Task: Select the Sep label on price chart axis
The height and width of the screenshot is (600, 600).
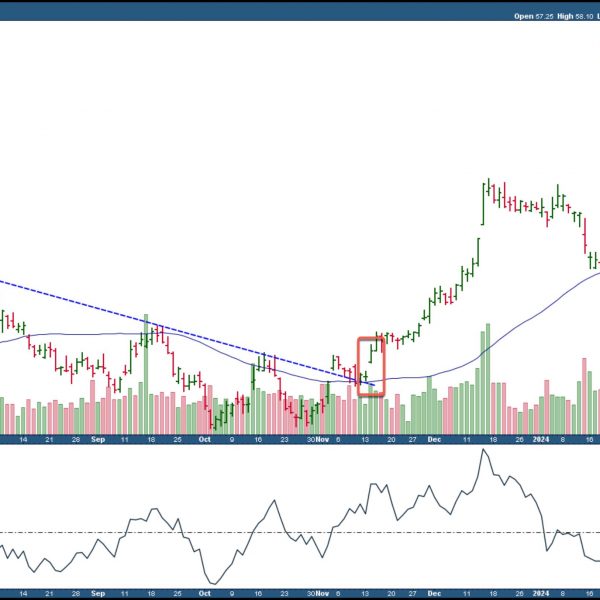Action: coord(98,439)
